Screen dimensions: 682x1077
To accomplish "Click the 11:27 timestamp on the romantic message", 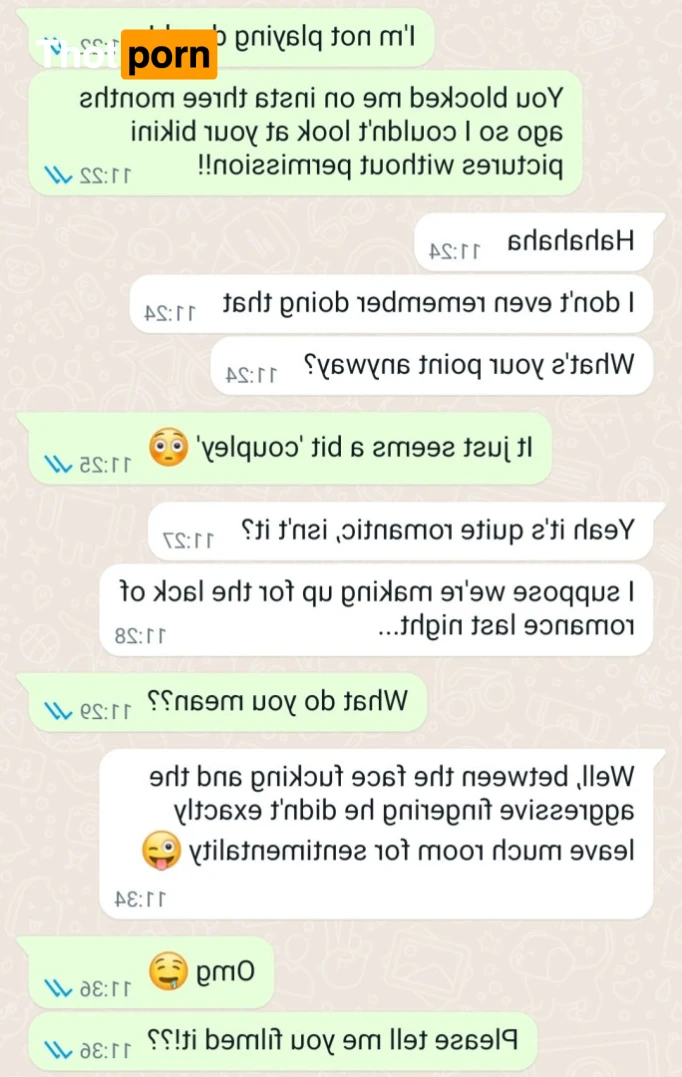I will coord(188,541).
